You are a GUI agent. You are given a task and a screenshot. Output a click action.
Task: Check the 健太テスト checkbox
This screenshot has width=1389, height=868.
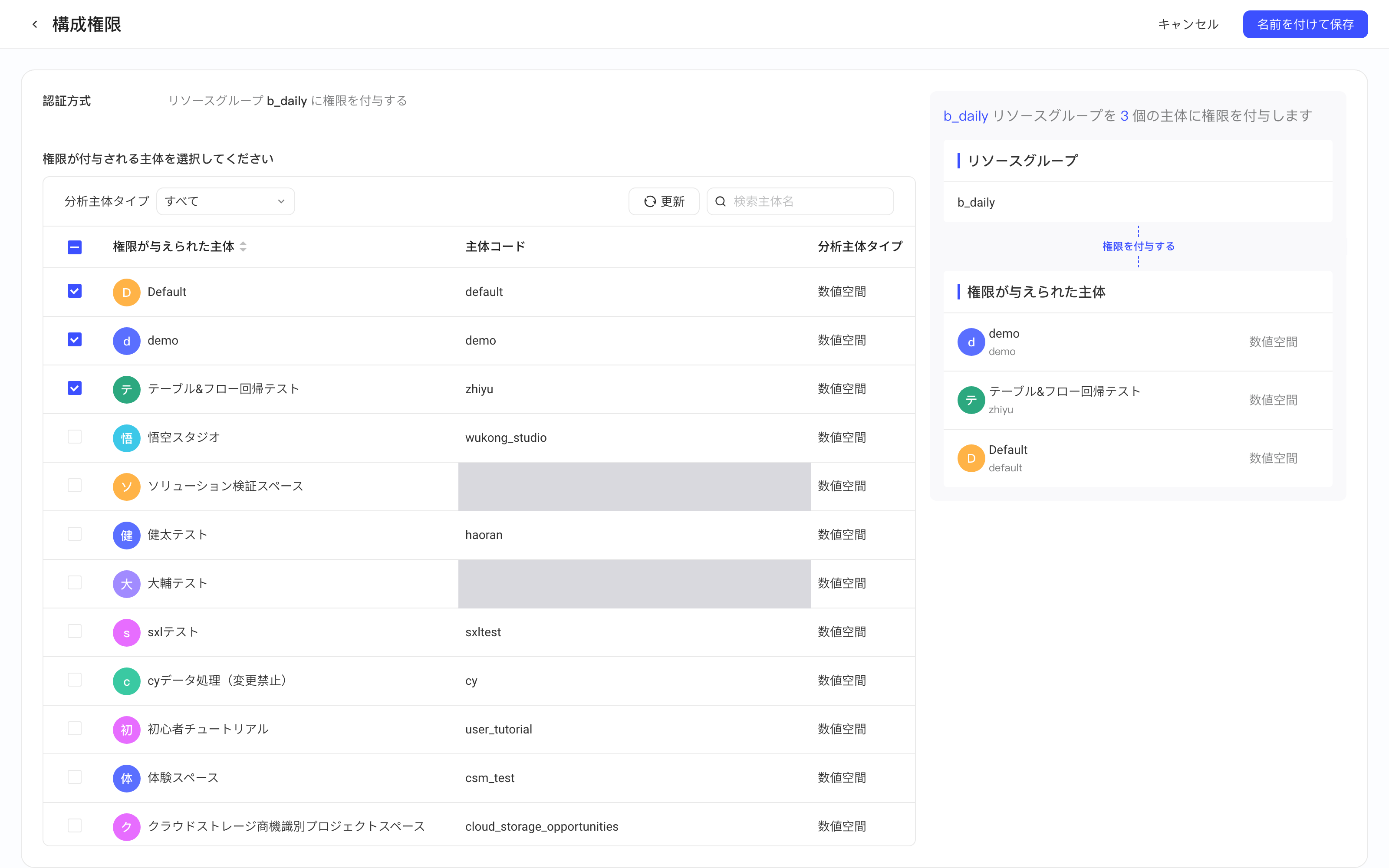tap(75, 534)
